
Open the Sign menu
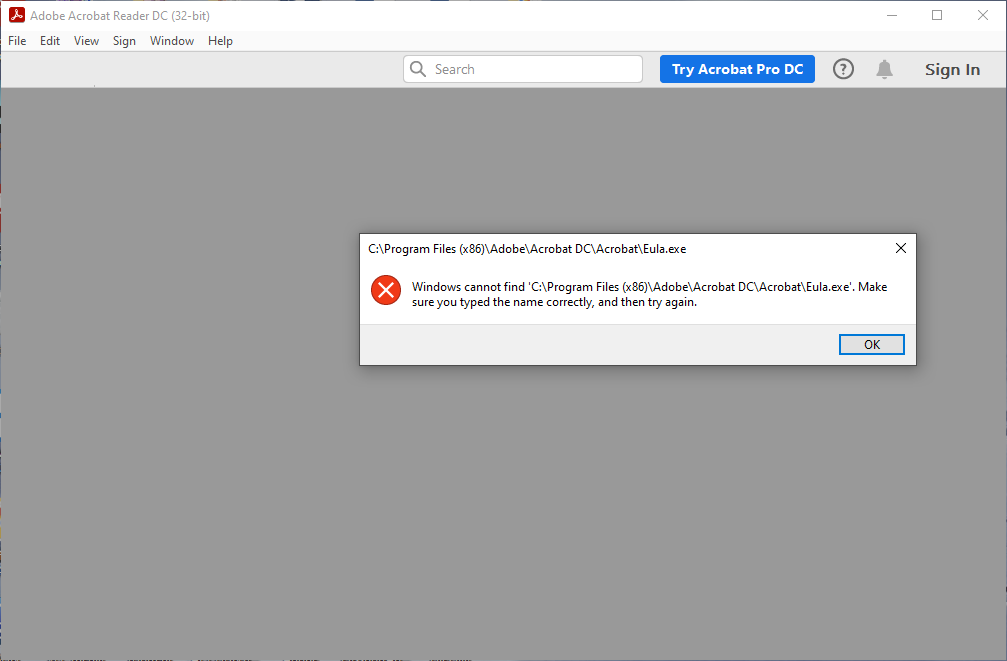coord(124,41)
